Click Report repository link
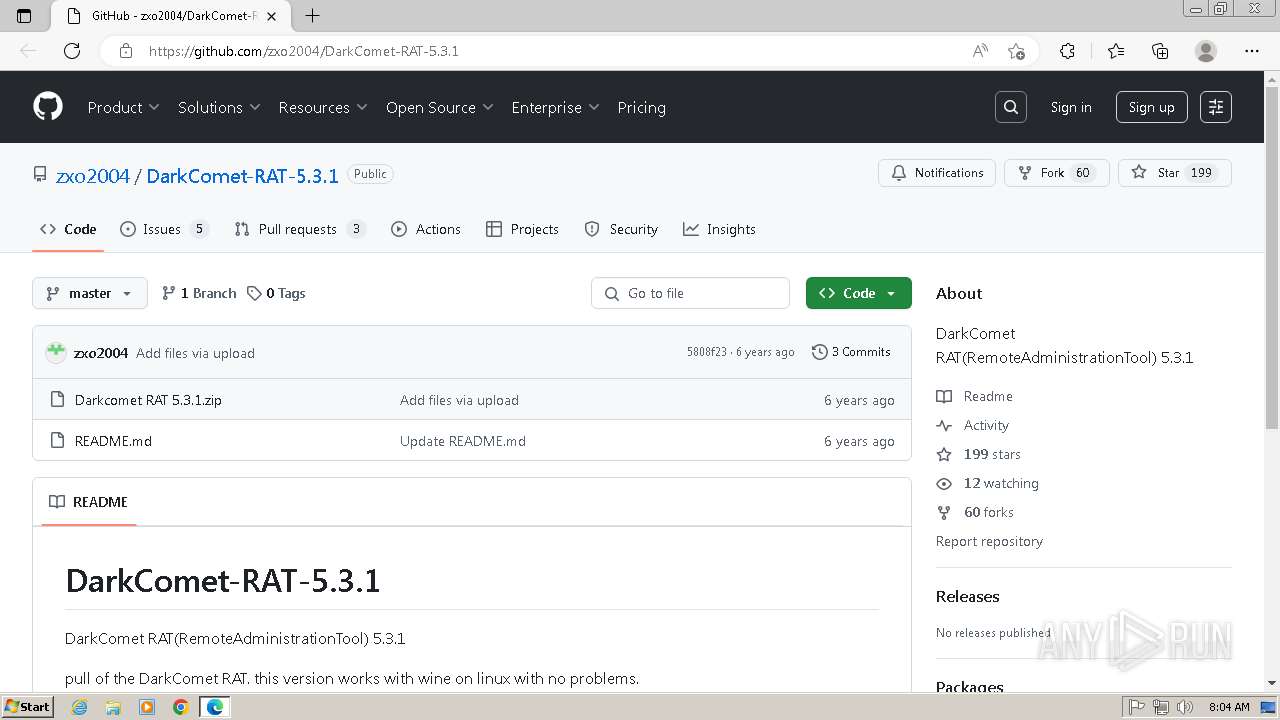 coord(989,541)
